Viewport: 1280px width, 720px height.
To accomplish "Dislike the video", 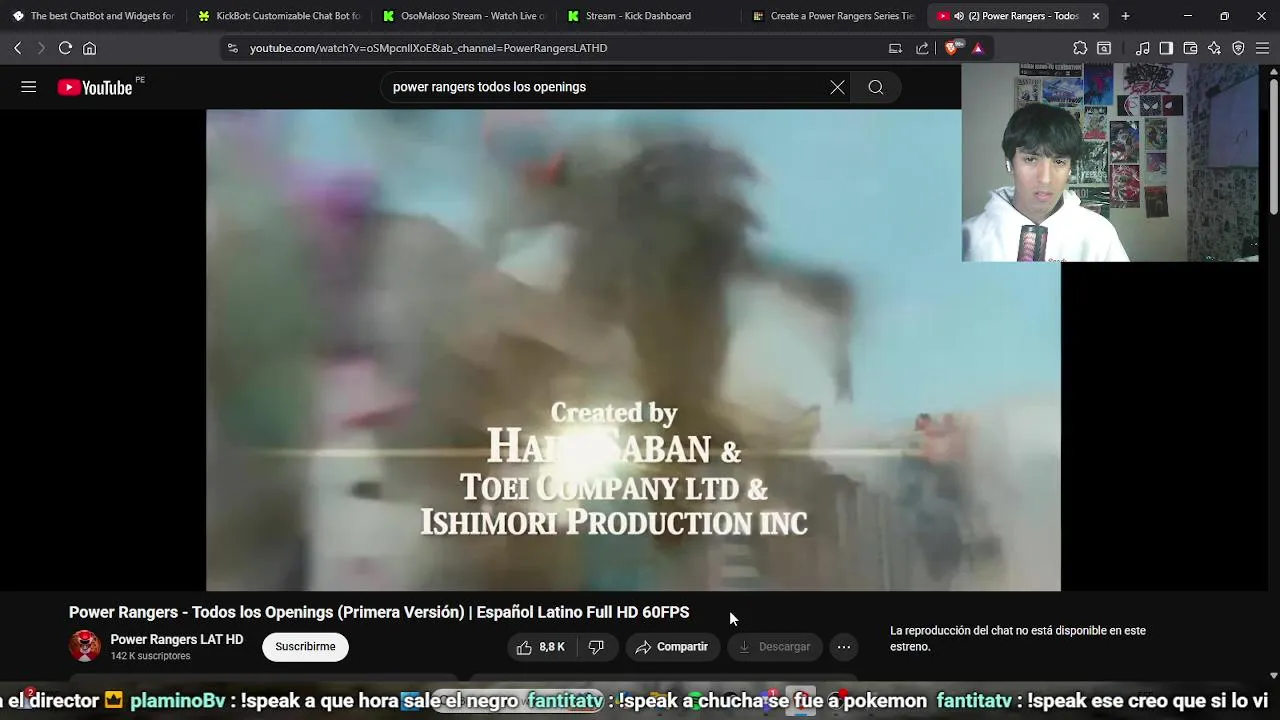I will pyautogui.click(x=596, y=647).
